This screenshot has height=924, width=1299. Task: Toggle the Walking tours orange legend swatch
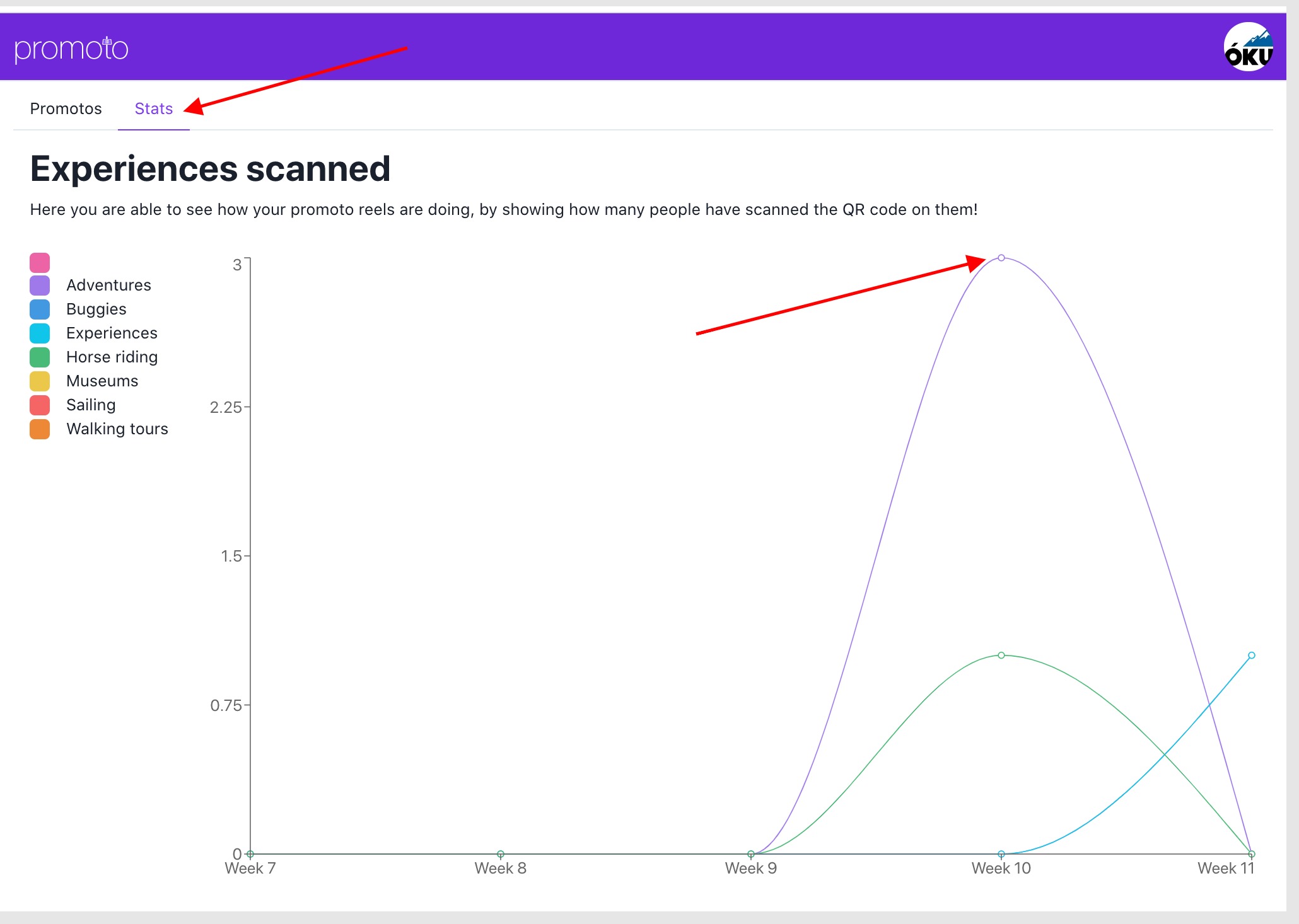pos(40,429)
